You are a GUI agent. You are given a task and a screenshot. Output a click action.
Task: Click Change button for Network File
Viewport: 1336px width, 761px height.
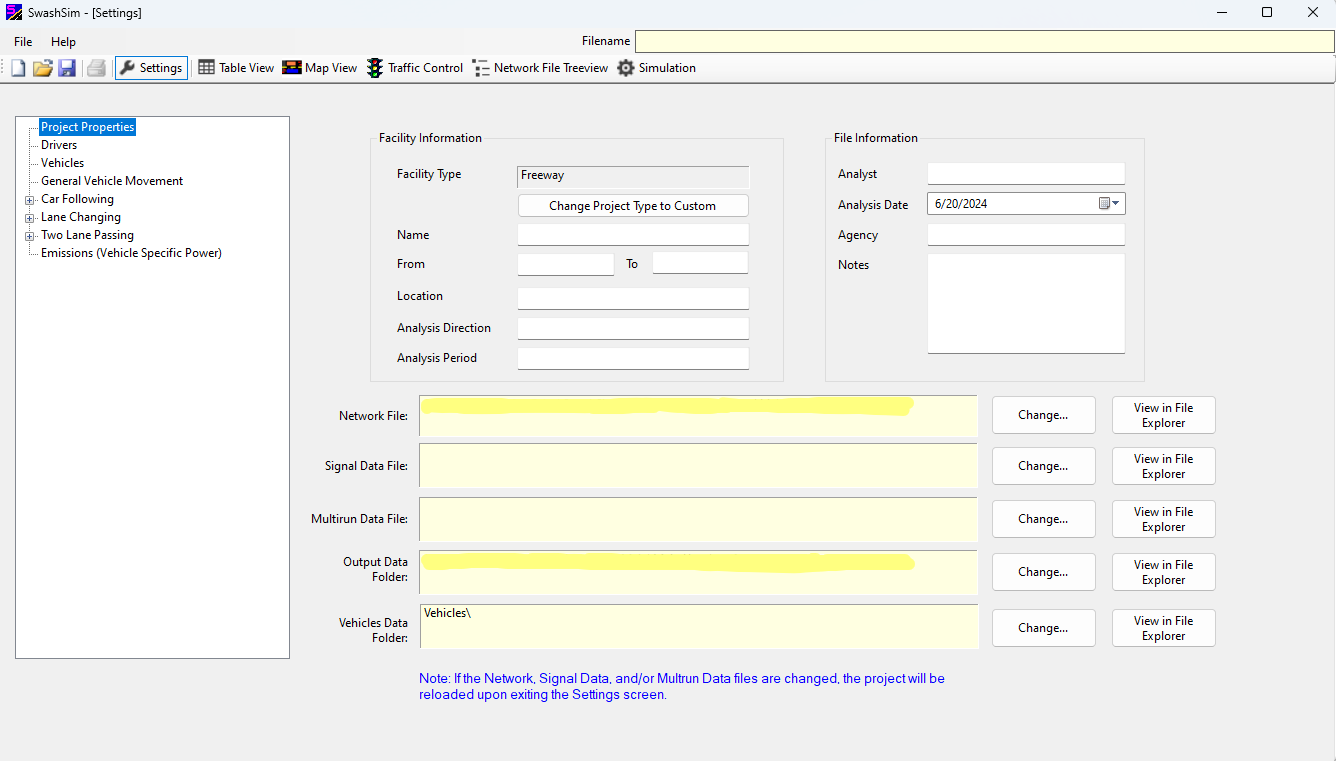click(1043, 415)
